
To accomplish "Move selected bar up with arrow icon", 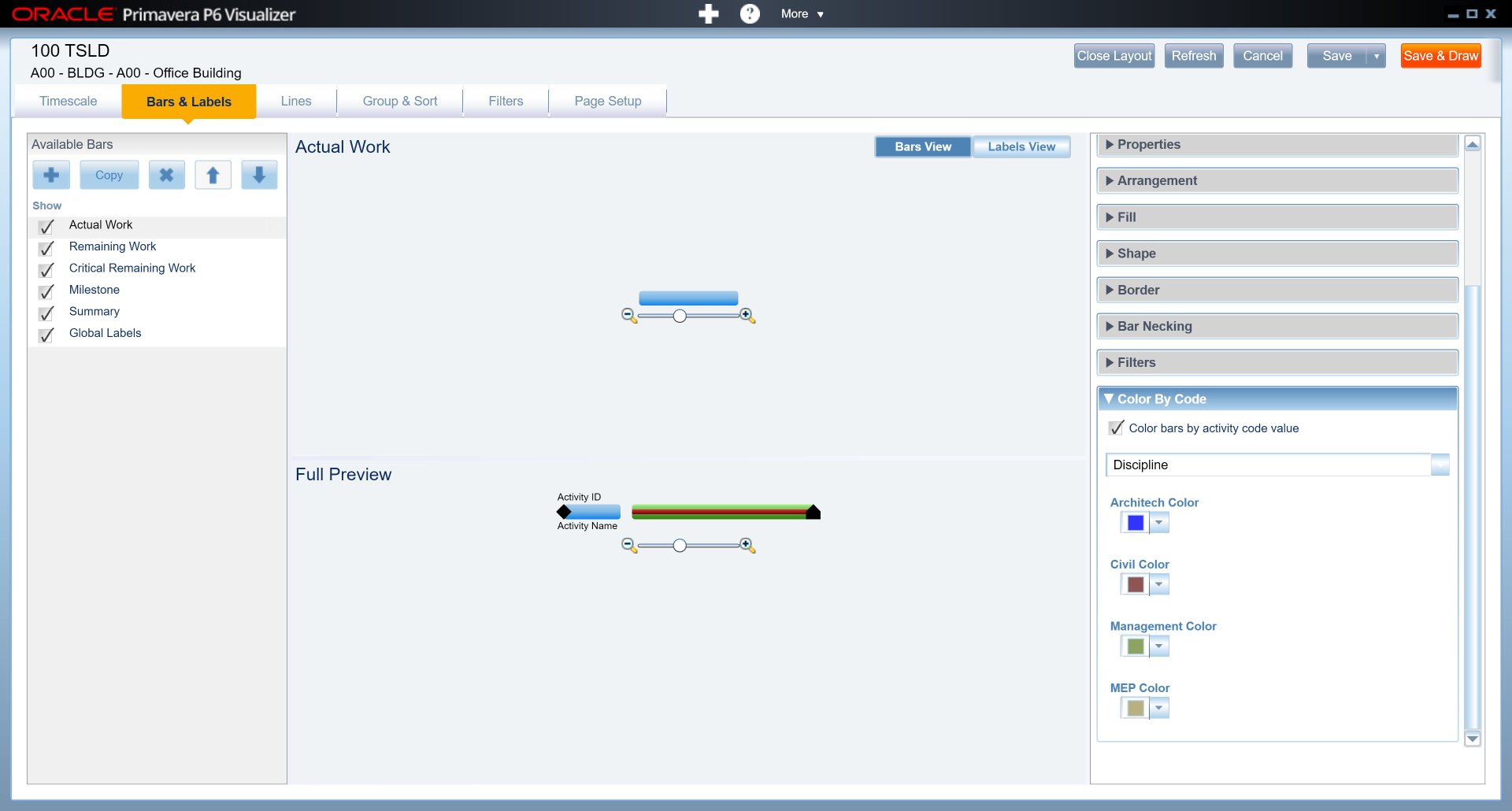I will 213,175.
